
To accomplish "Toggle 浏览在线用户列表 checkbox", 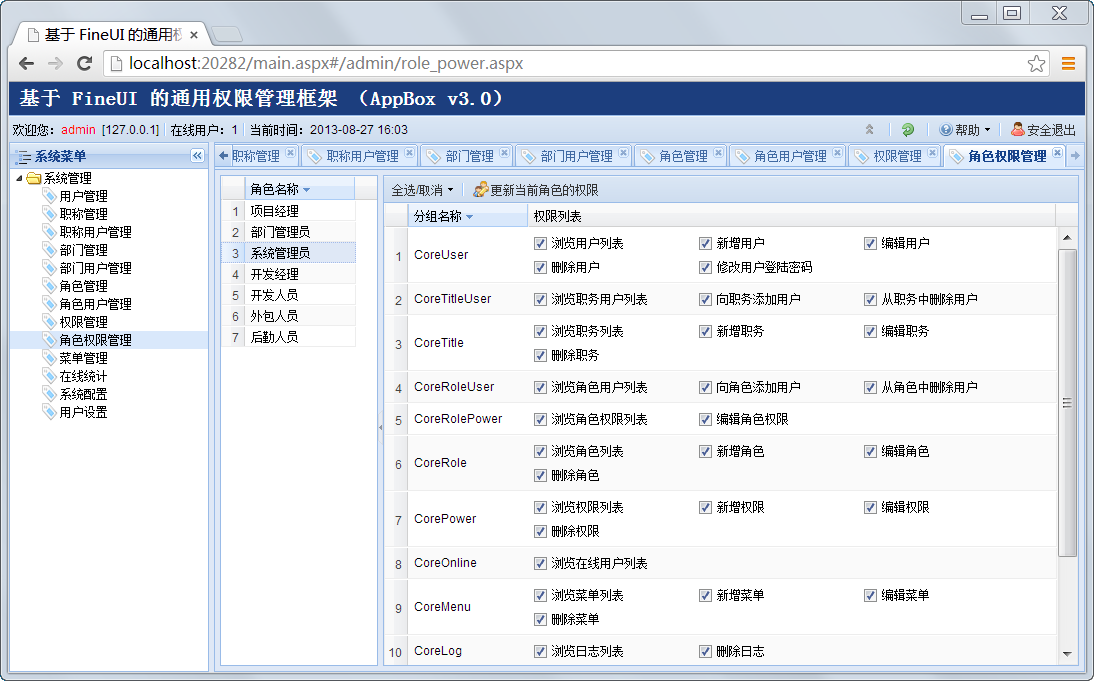I will click(x=540, y=563).
